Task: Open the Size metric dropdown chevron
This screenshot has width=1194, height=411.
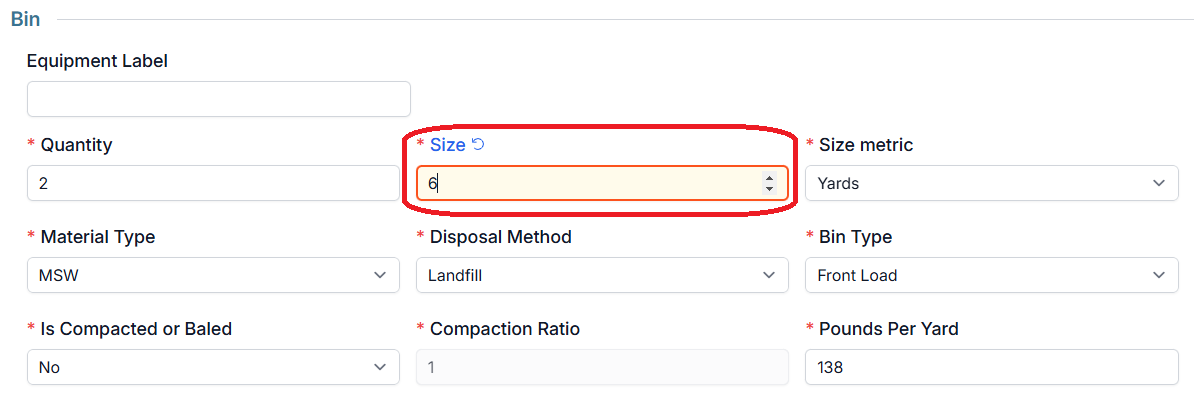Action: click(1159, 183)
